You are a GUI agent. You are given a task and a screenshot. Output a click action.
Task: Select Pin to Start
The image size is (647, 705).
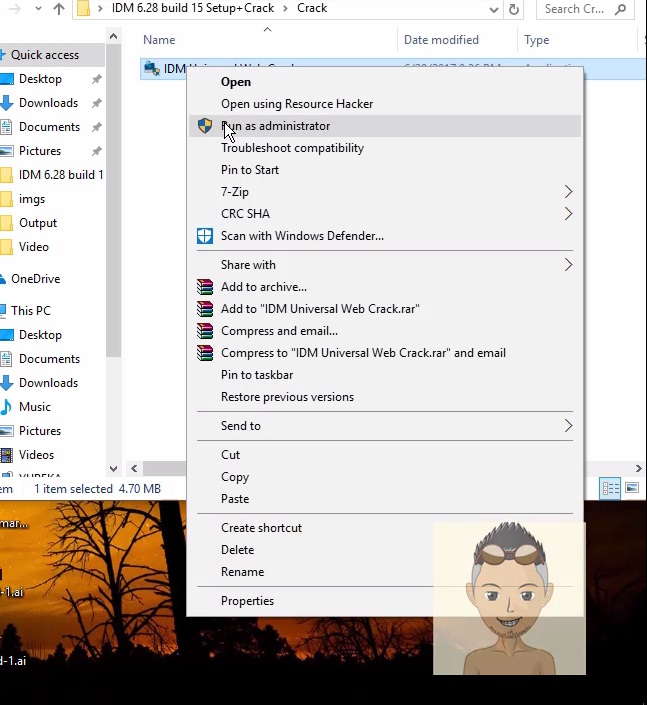384,170
